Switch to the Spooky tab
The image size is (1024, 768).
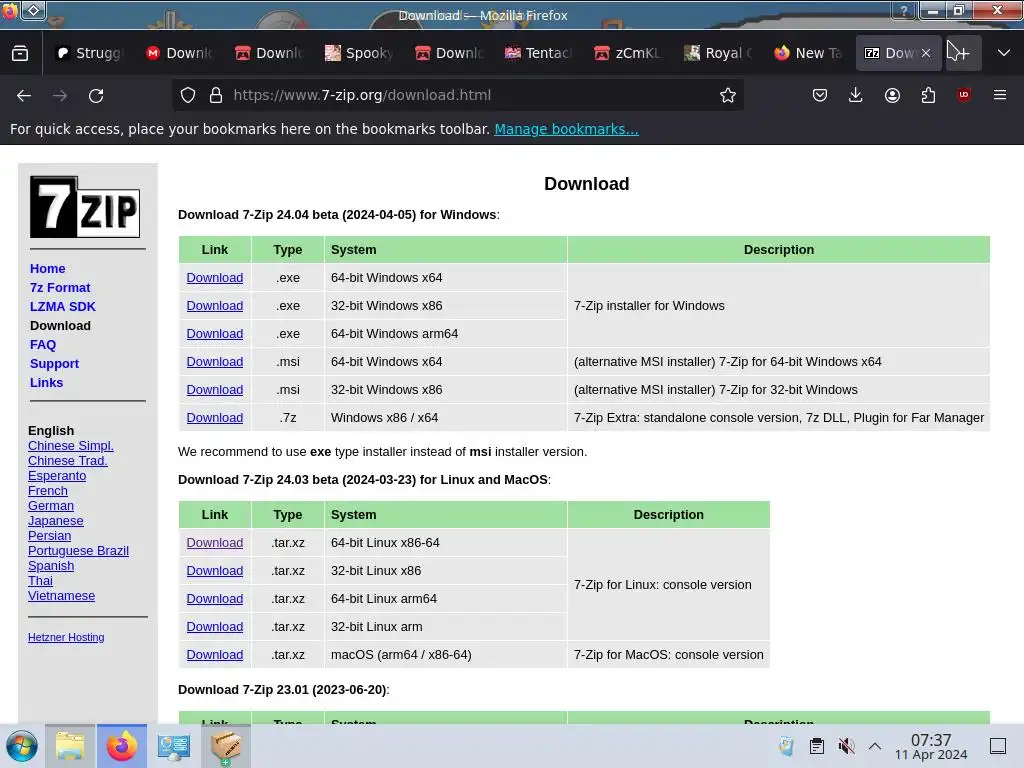[359, 53]
